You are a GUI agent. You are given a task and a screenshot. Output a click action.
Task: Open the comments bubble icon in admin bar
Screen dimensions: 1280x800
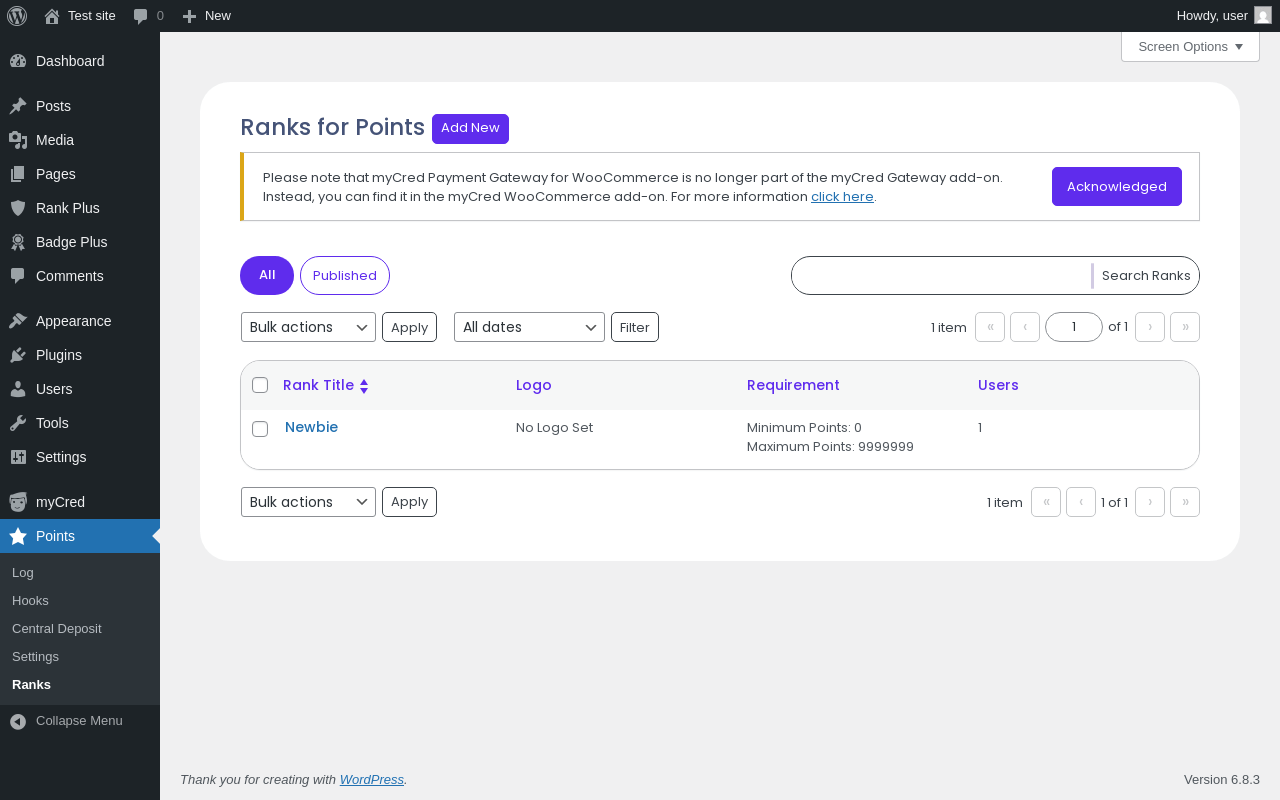[141, 16]
